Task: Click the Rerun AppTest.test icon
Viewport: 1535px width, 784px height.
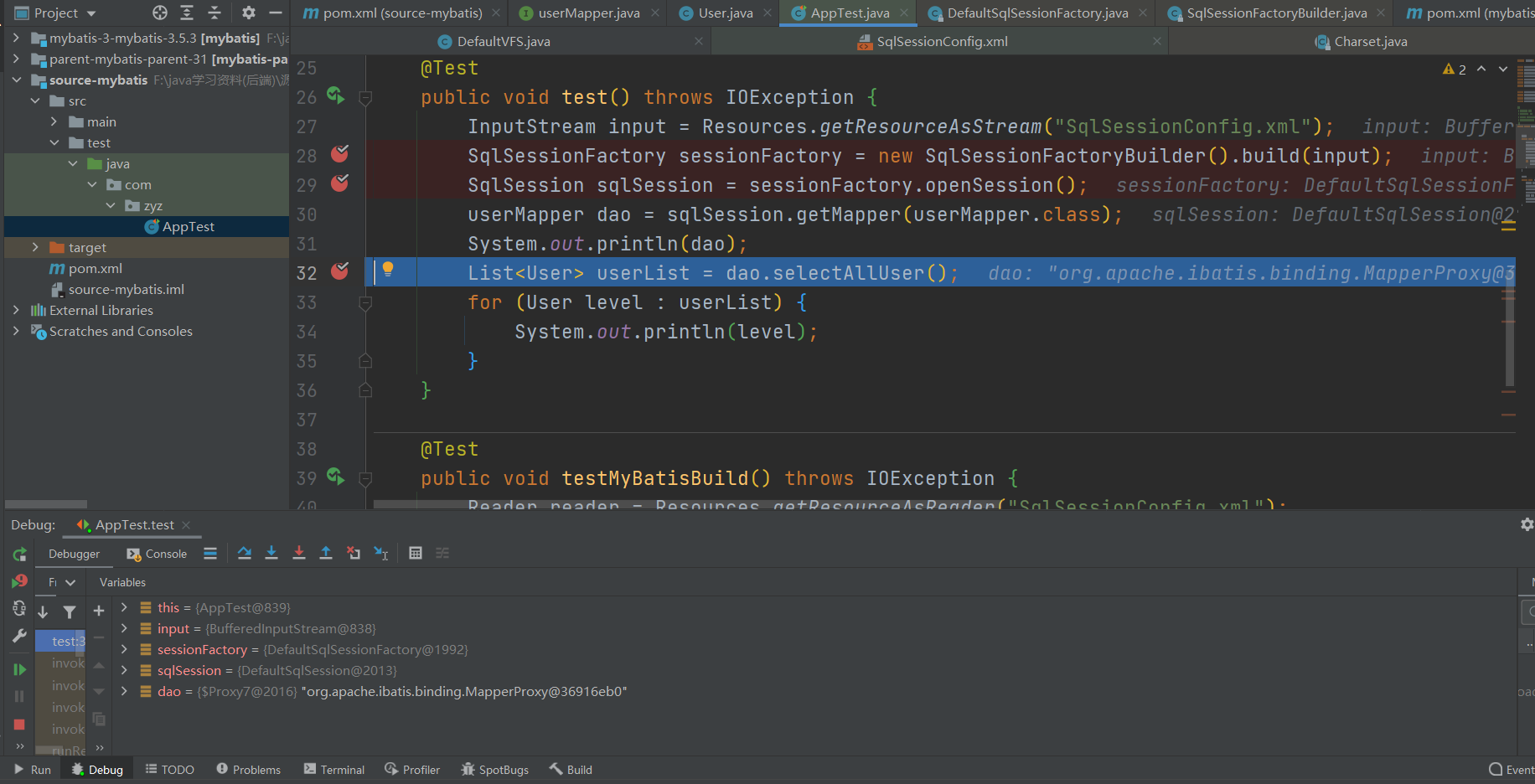Action: coord(19,554)
